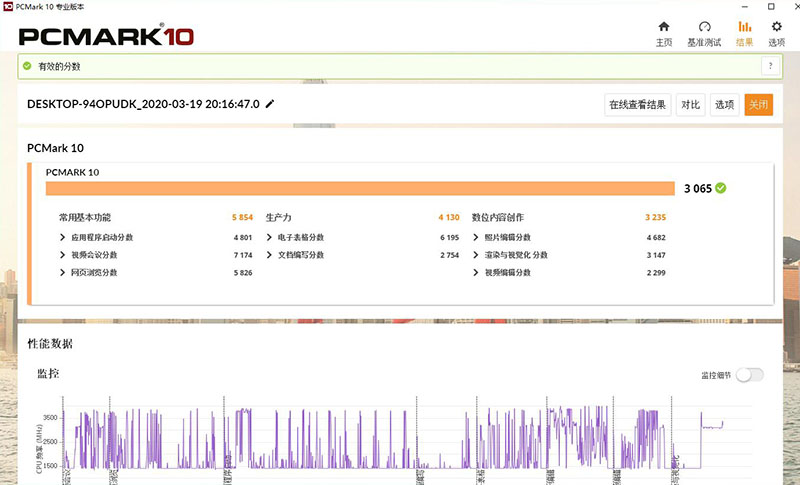The image size is (800, 485).
Task: Click the green check beside score 3 065
Action: (720, 188)
